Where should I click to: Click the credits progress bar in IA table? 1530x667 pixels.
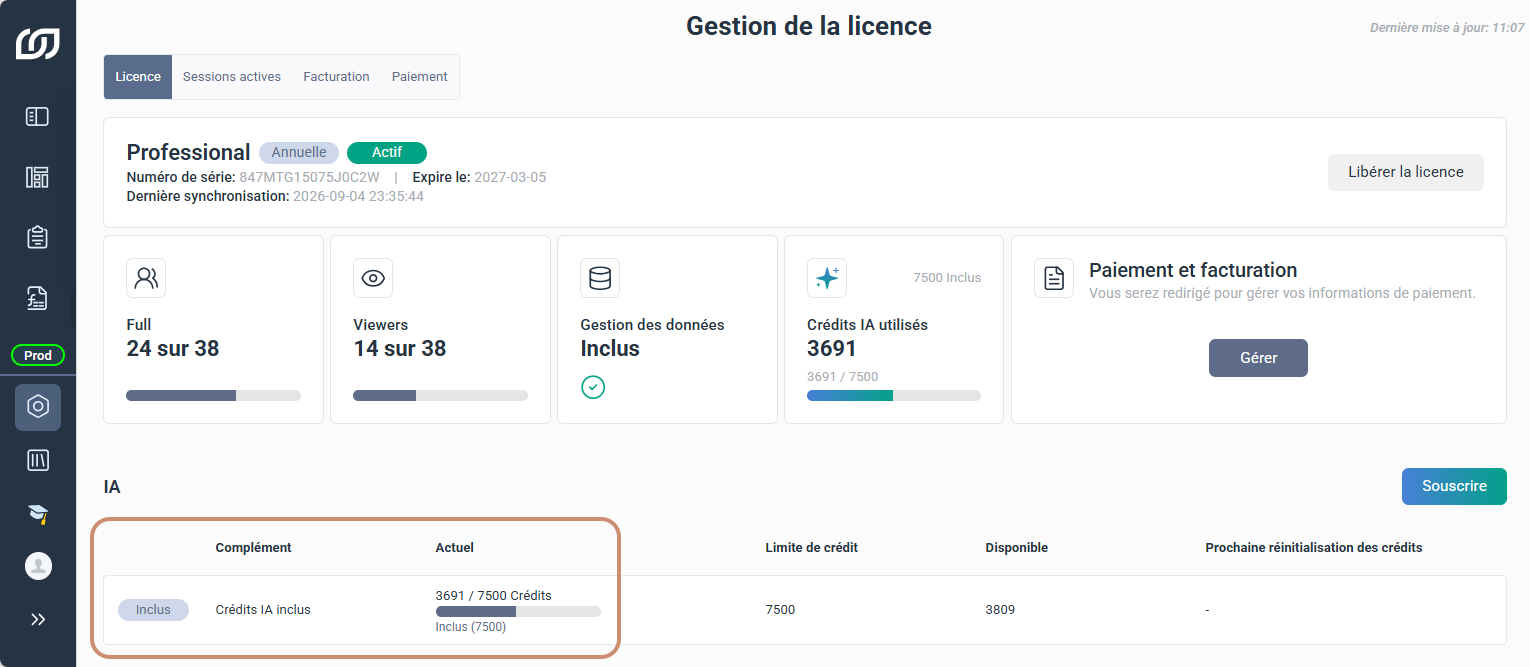click(x=518, y=611)
